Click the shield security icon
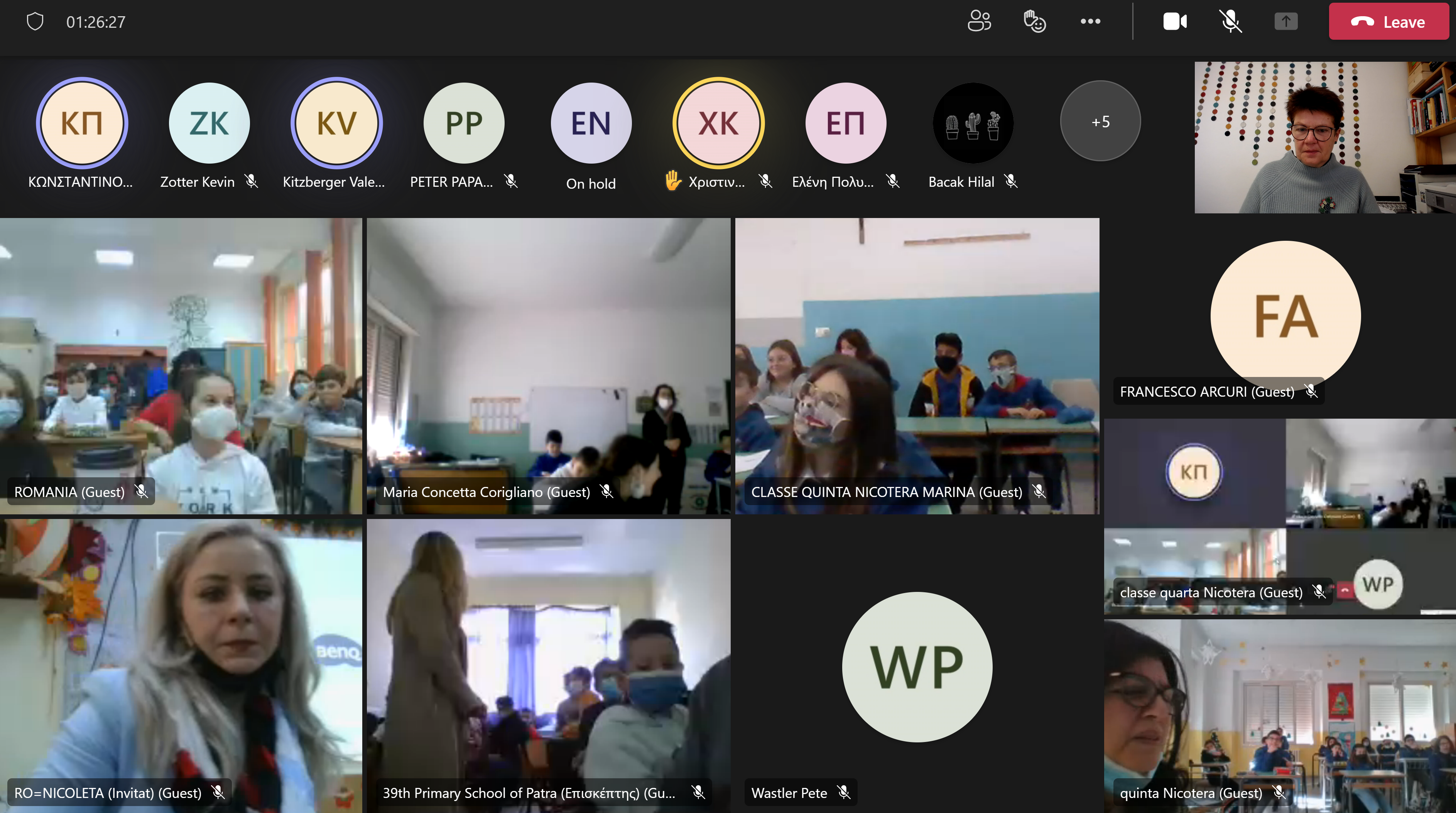The height and width of the screenshot is (813, 1456). 35,22
